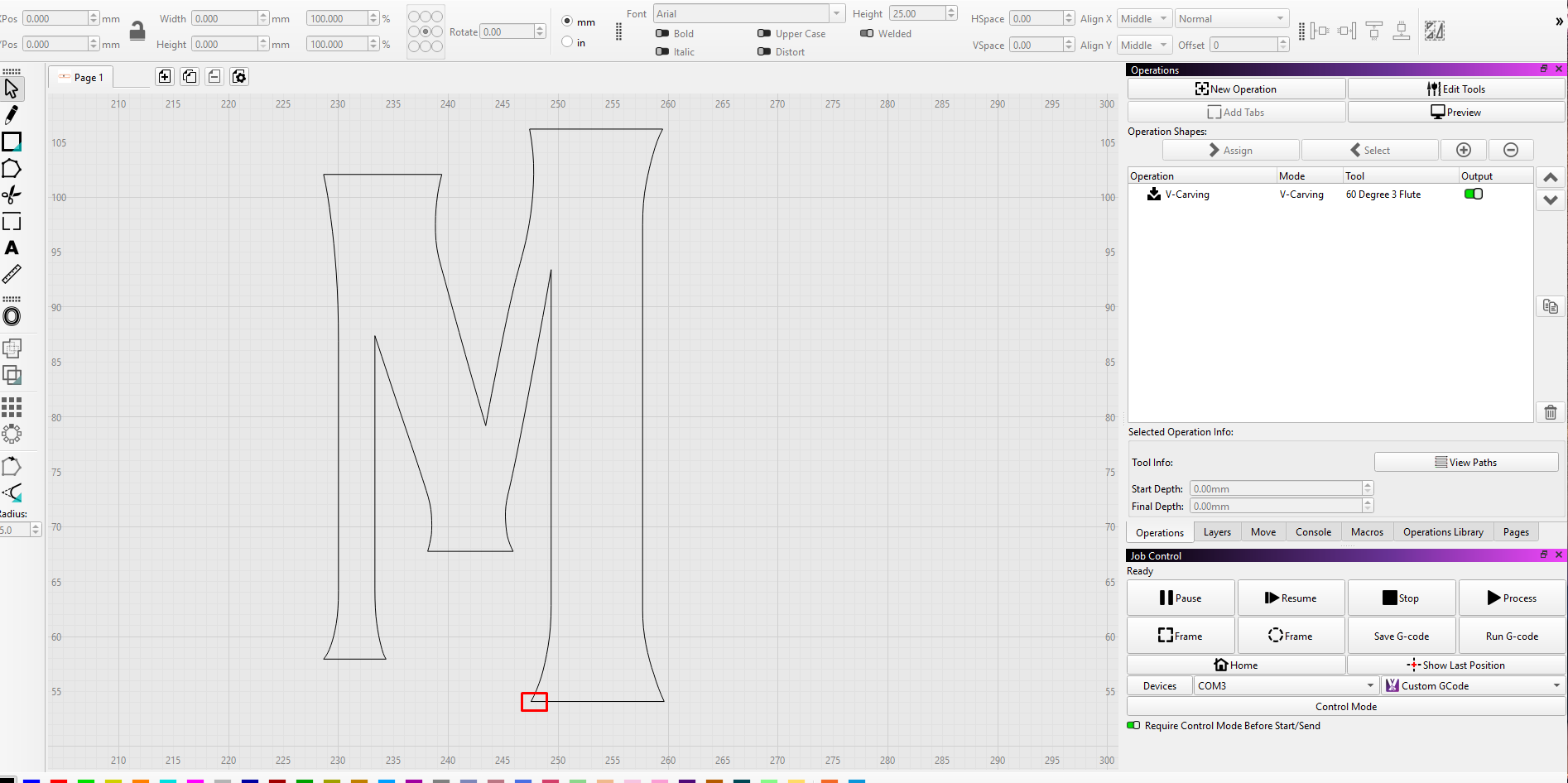The image size is (1568, 783).
Task: Select the polygon shape tool
Action: (12, 168)
